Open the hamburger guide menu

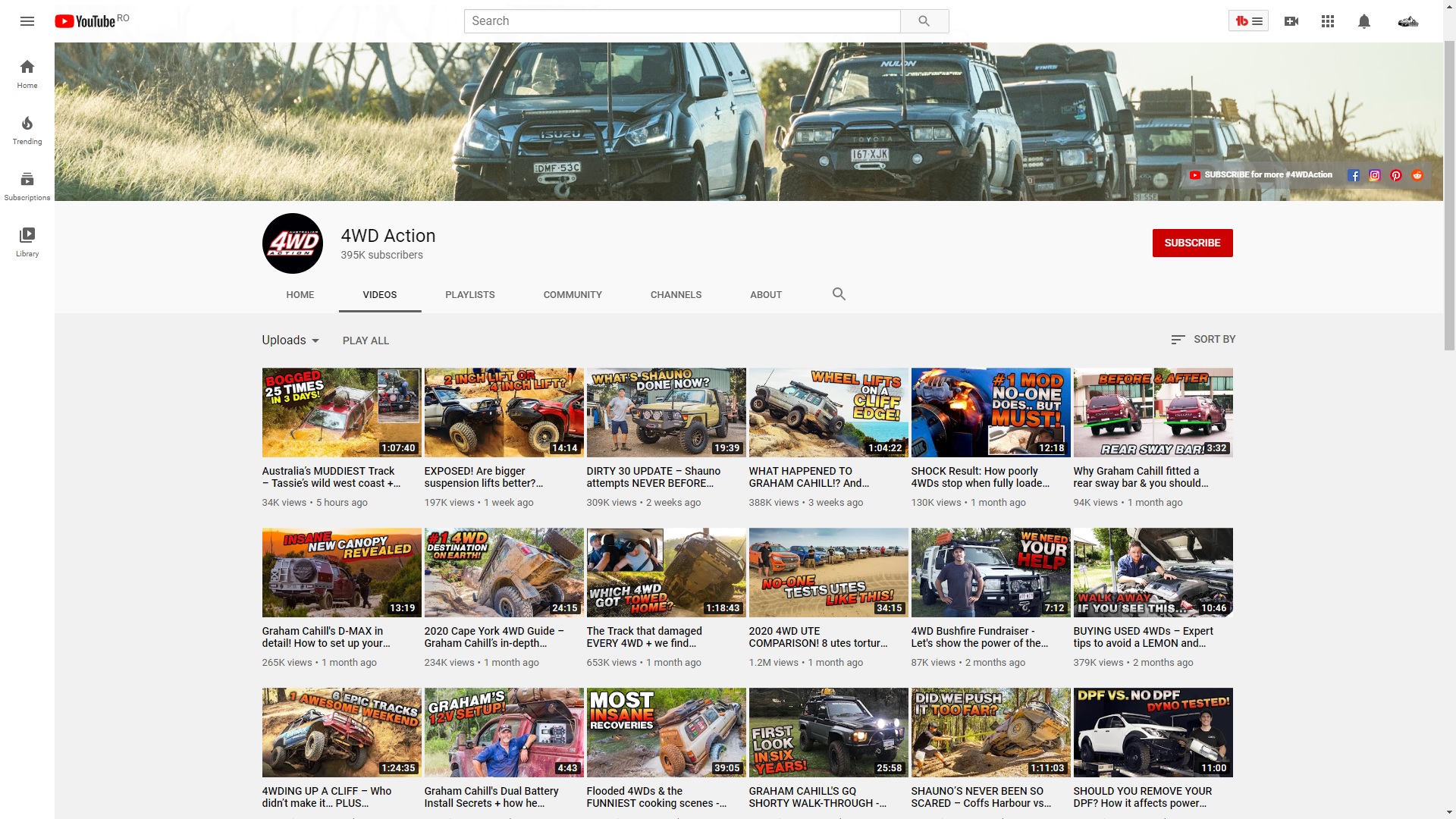(27, 21)
